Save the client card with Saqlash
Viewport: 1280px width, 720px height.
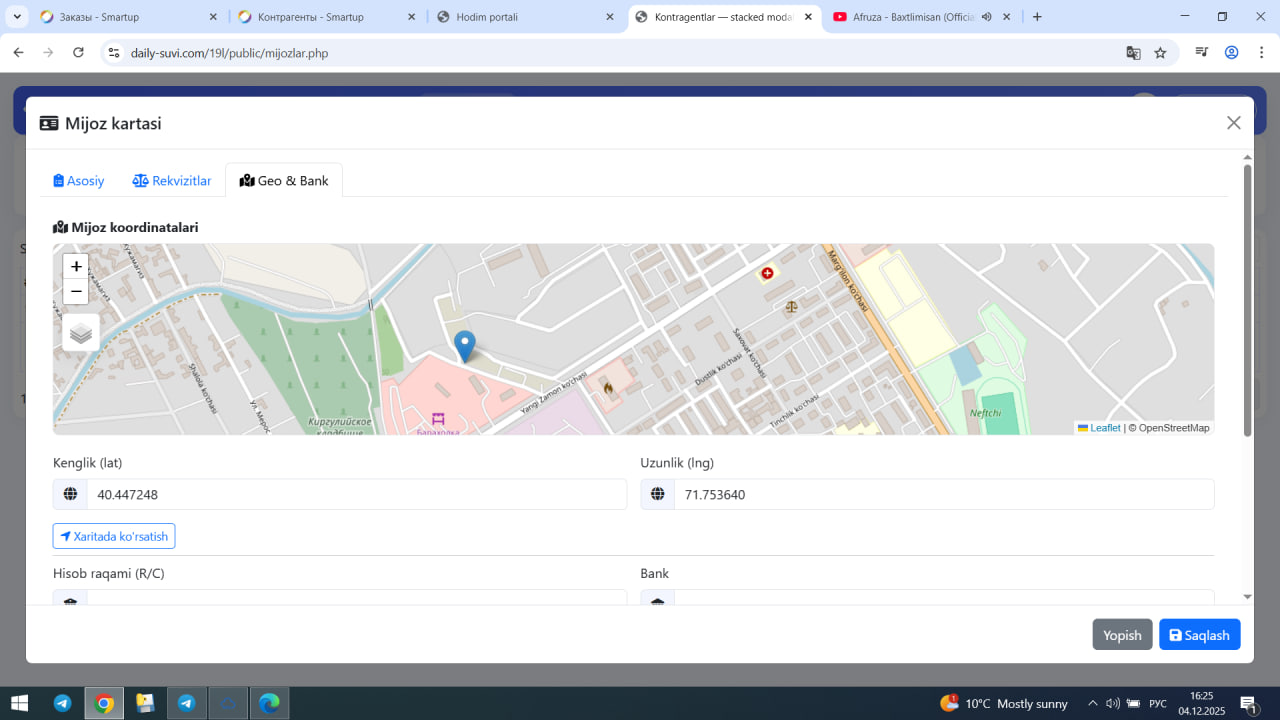(x=1199, y=635)
